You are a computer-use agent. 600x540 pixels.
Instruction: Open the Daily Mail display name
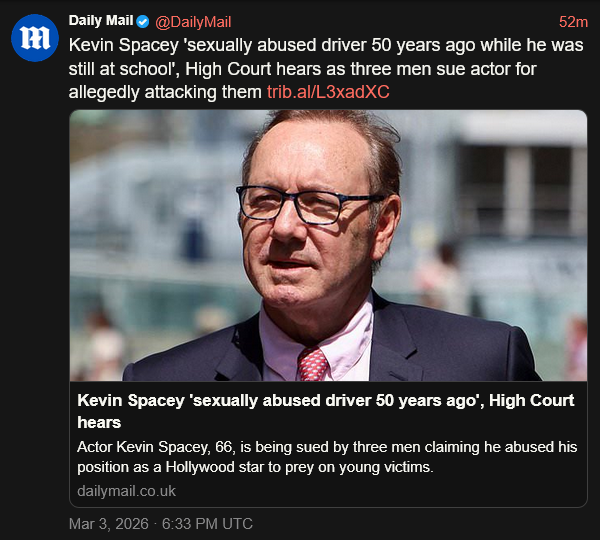101,22
